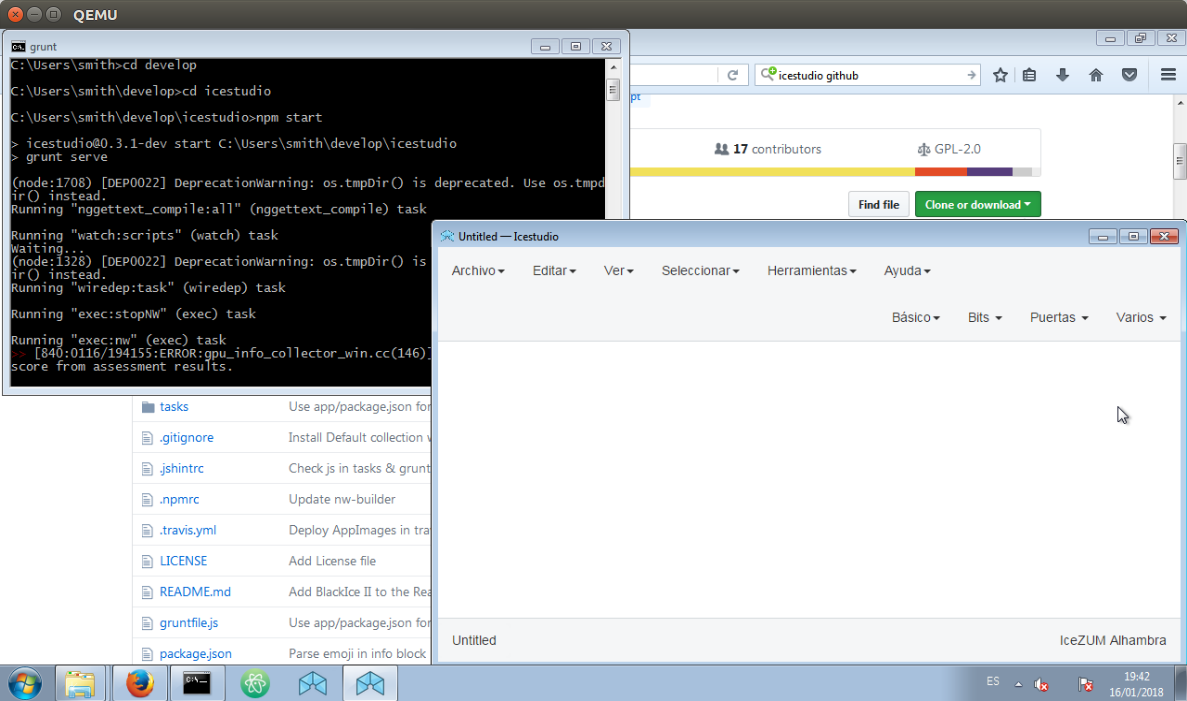Open the Pocket save icon
The width and height of the screenshot is (1187, 701).
[x=1130, y=74]
